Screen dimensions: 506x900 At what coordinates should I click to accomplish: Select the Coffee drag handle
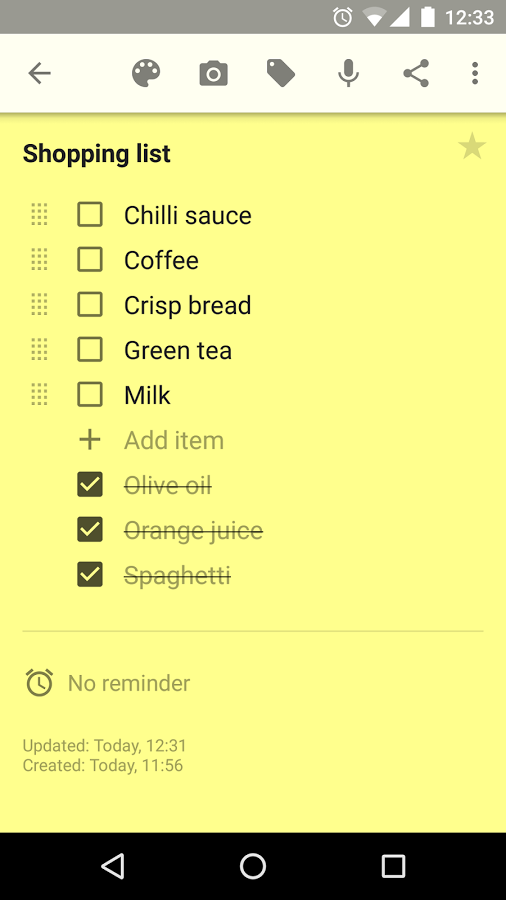[39, 259]
